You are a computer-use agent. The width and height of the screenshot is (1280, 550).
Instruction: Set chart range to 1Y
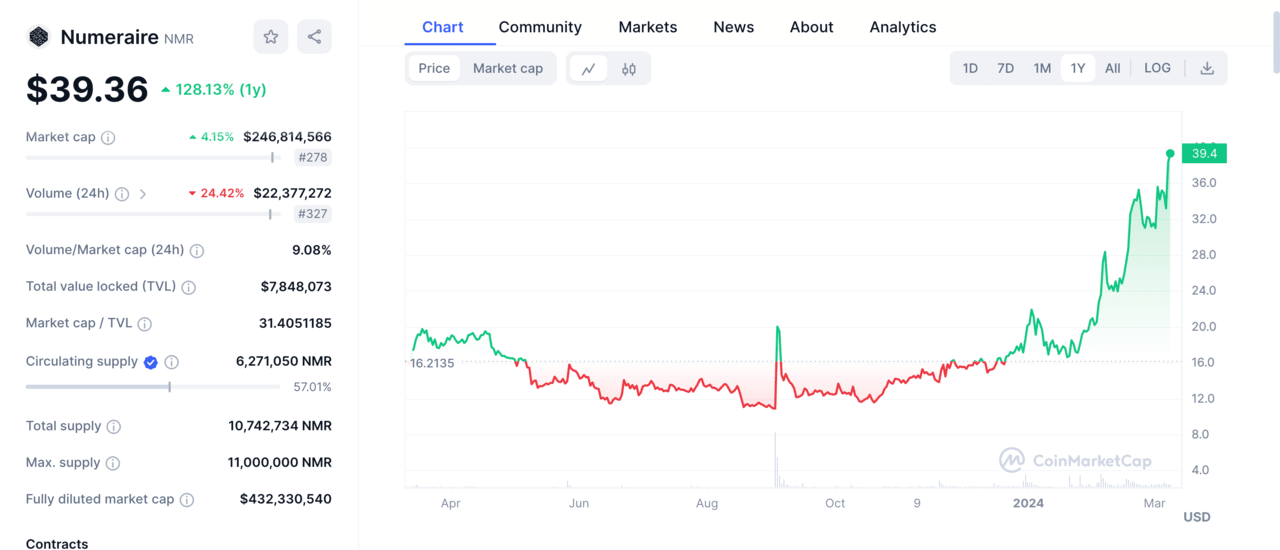1078,68
